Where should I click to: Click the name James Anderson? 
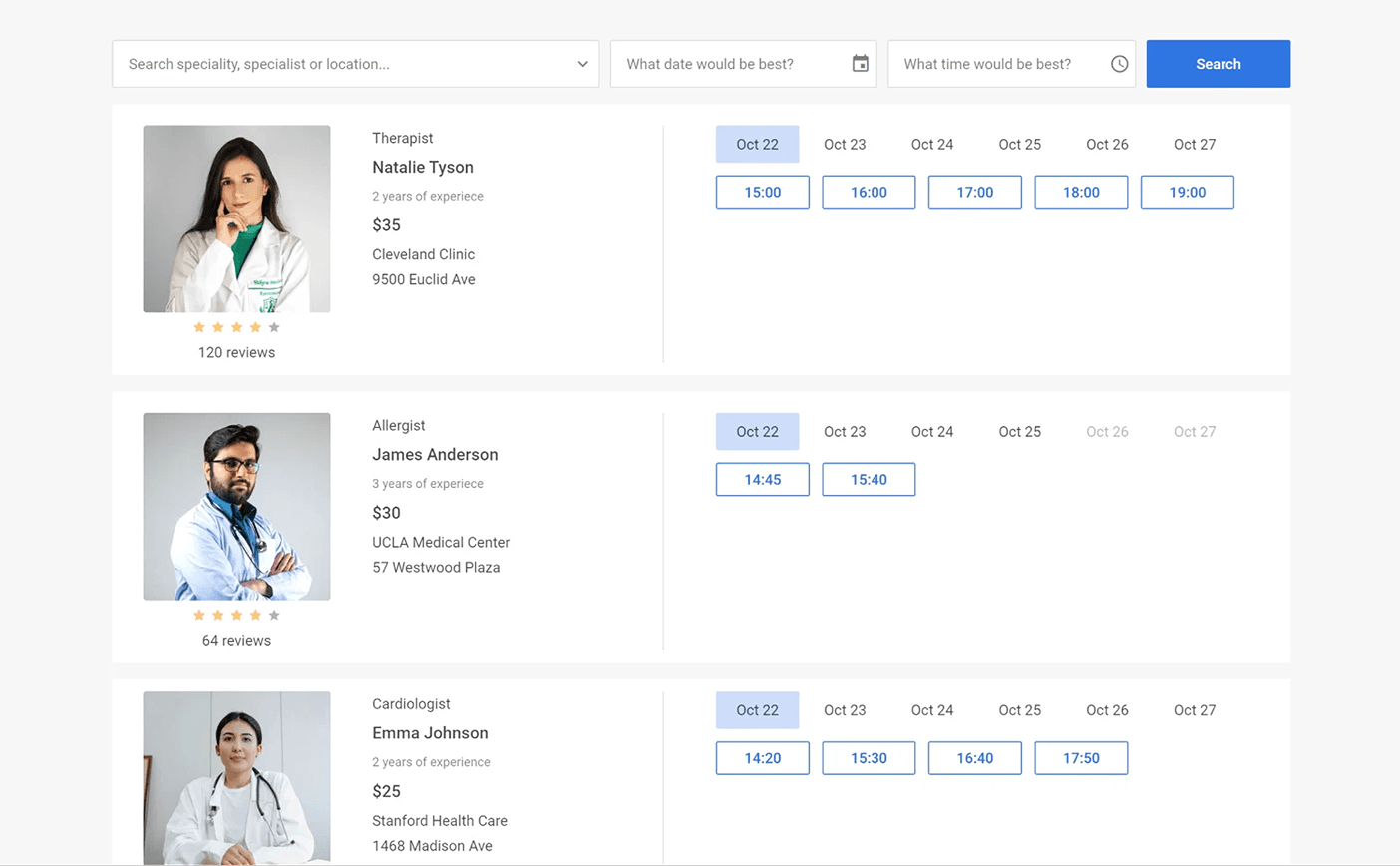click(435, 454)
